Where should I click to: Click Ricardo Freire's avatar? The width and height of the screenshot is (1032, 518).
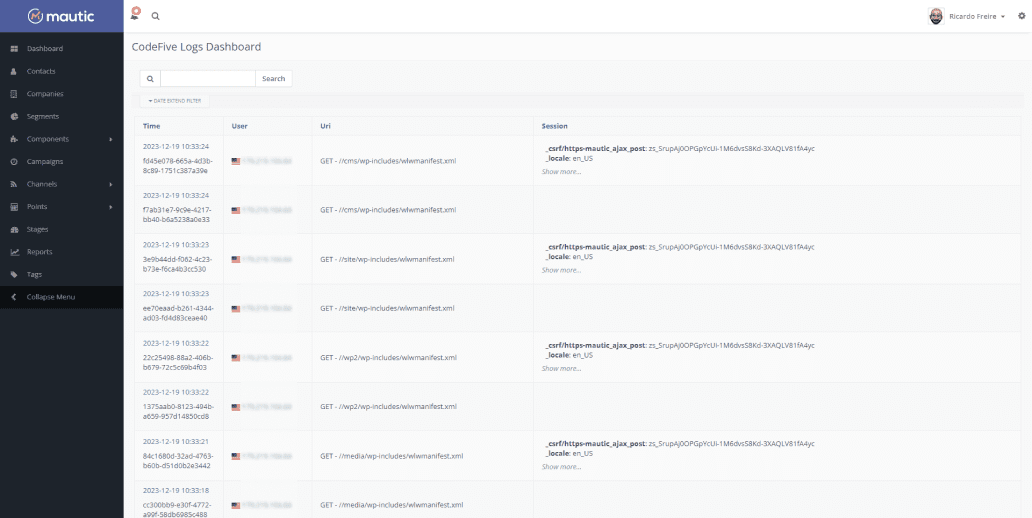click(936, 16)
